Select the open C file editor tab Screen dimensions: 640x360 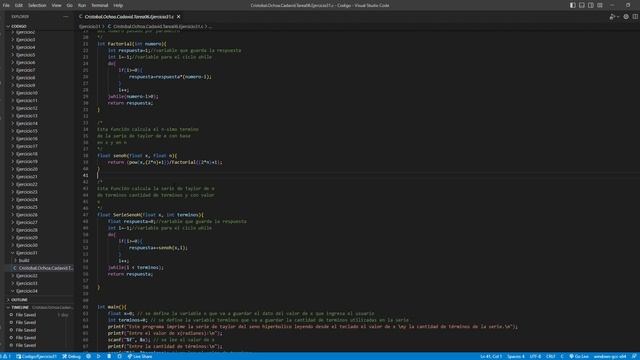[x=129, y=17]
